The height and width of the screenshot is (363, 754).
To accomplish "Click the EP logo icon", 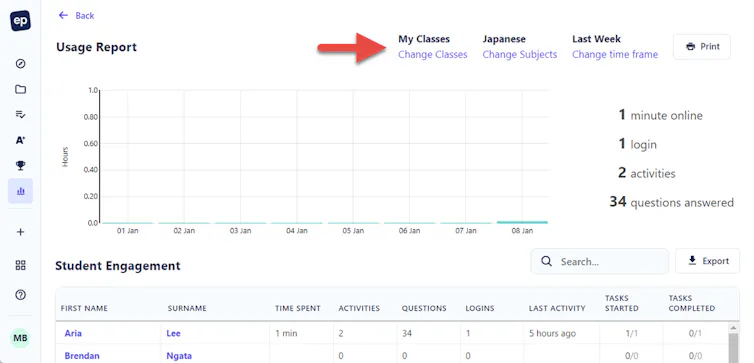I will point(20,21).
